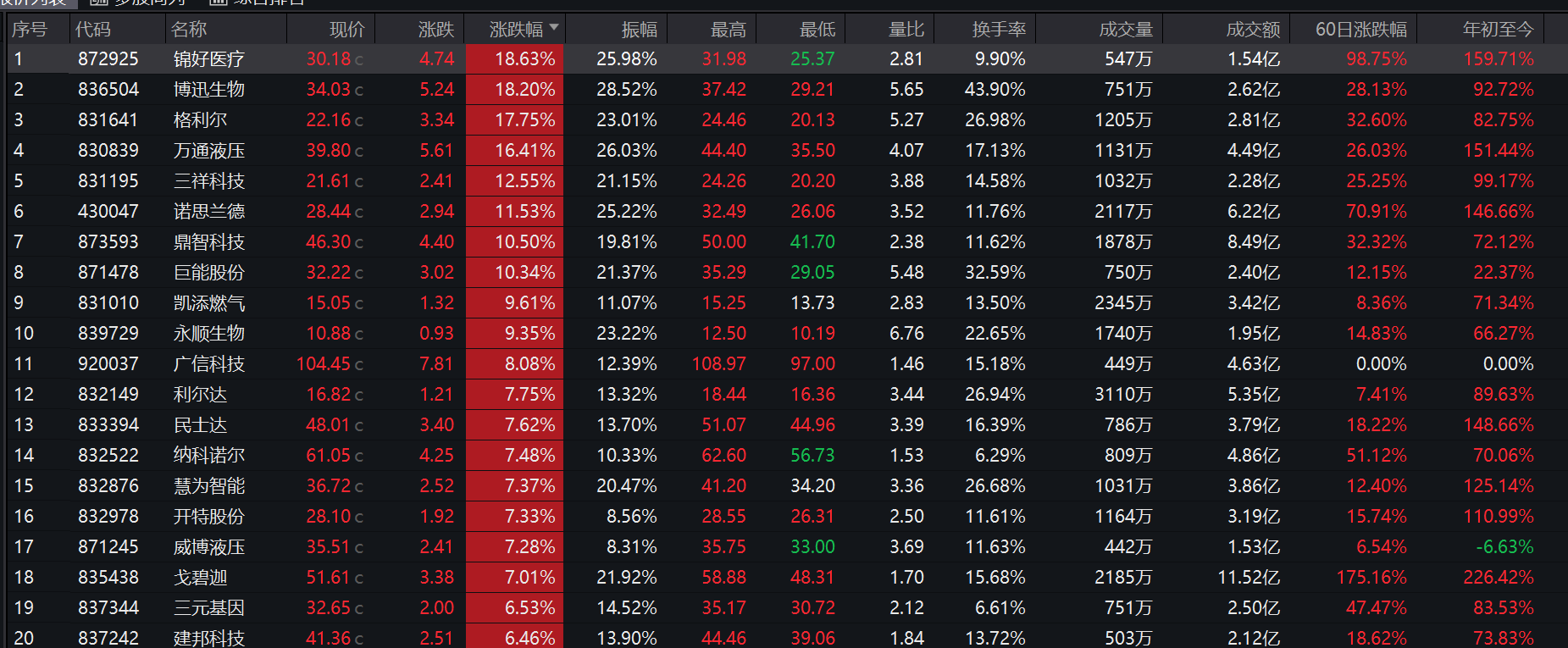Sort by the 成交量 column header
Screen dimensions: 1568x648
pos(1126,30)
